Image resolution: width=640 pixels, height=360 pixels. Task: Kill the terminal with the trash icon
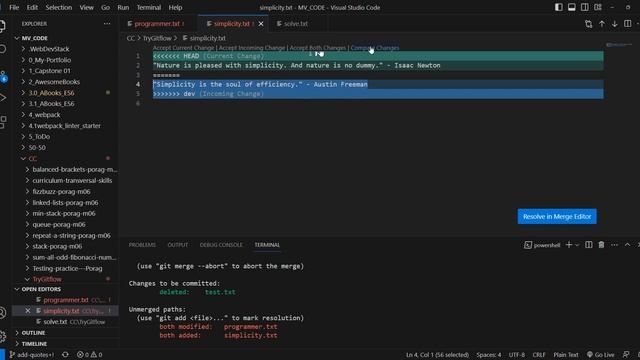pos(601,245)
